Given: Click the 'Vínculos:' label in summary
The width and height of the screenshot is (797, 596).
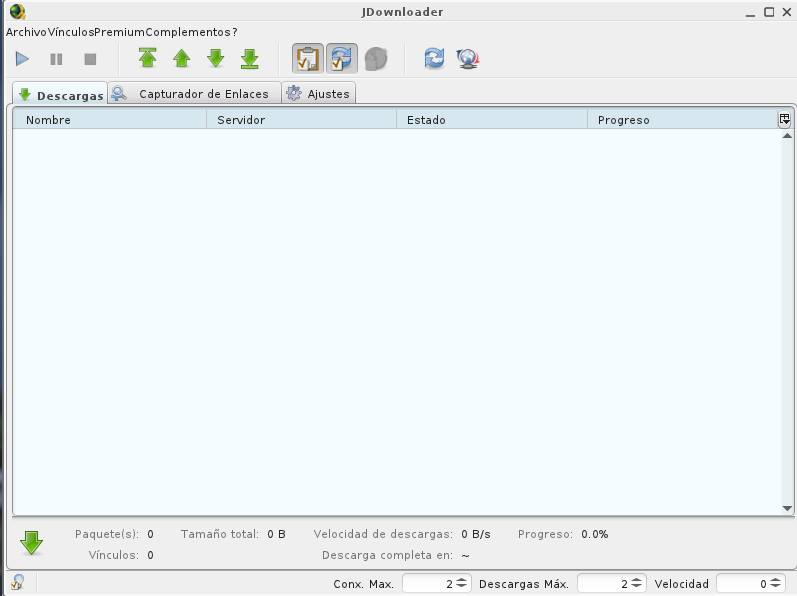Looking at the screenshot, I should pyautogui.click(x=113, y=555).
